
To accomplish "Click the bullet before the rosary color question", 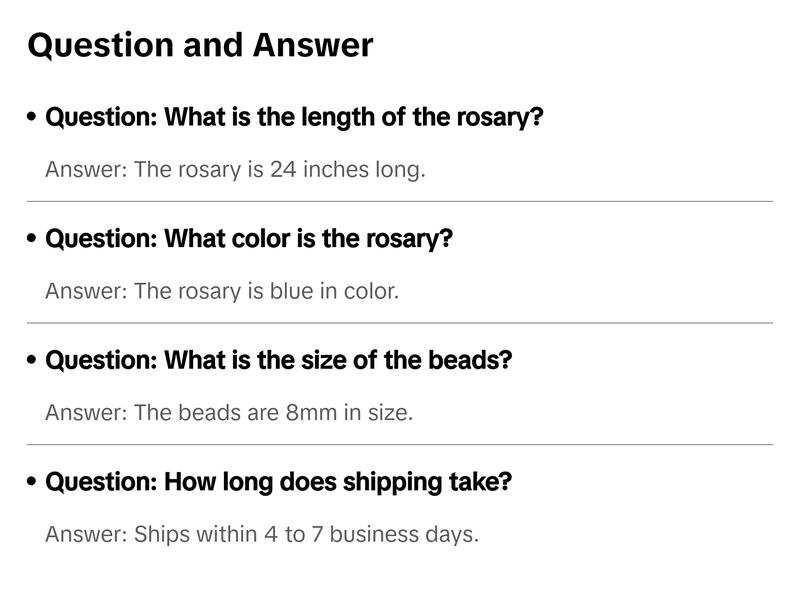I will pyautogui.click(x=33, y=240).
